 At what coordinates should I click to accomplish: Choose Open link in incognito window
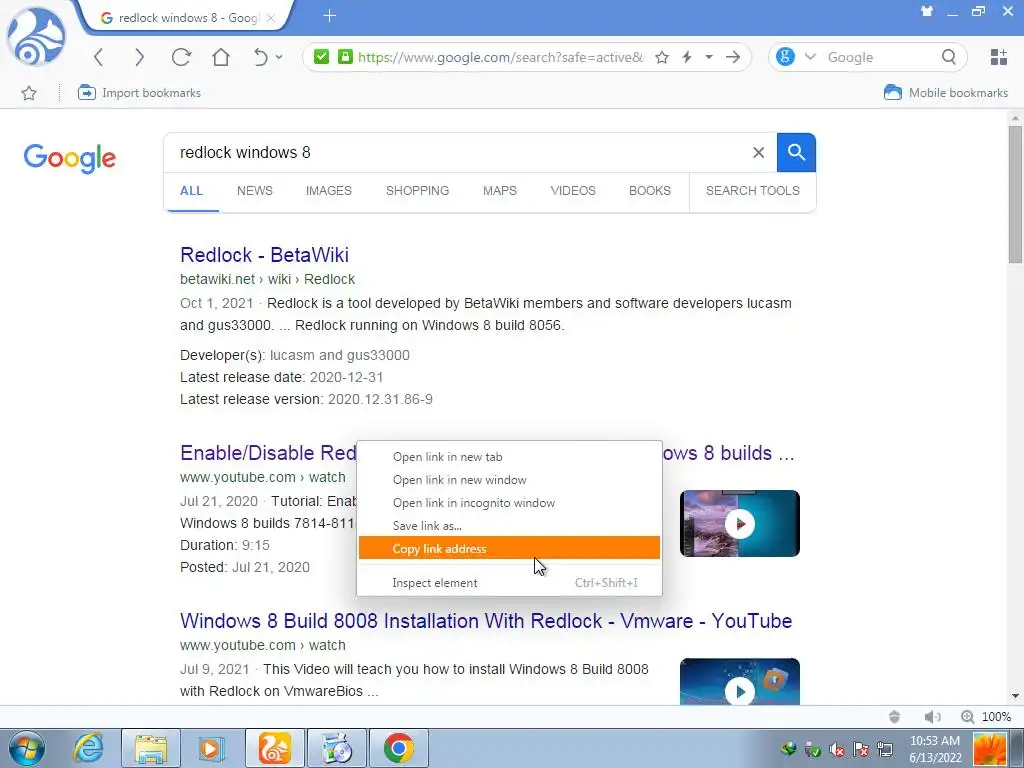click(x=509, y=503)
